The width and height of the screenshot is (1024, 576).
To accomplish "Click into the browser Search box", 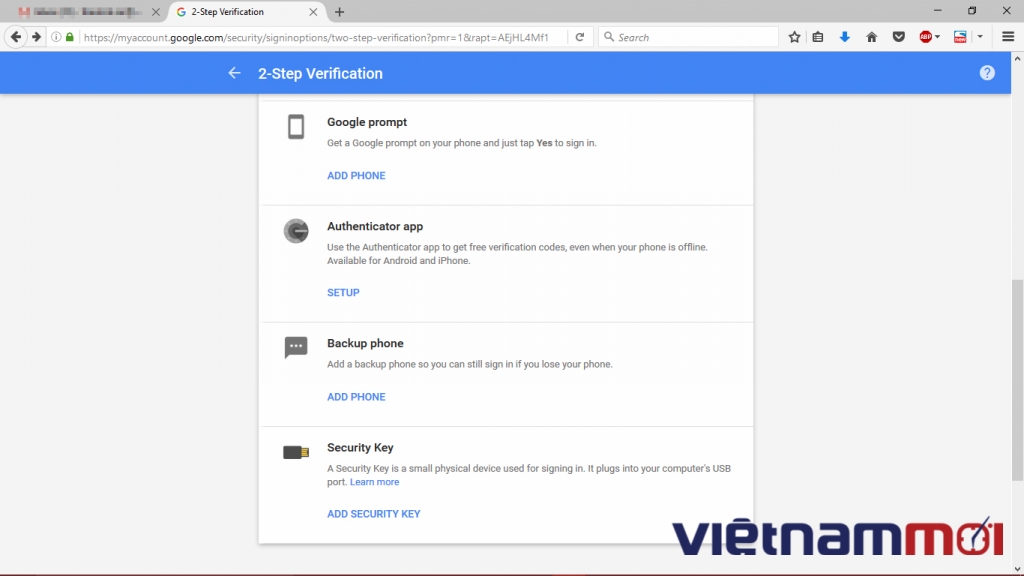I will pyautogui.click(x=688, y=37).
